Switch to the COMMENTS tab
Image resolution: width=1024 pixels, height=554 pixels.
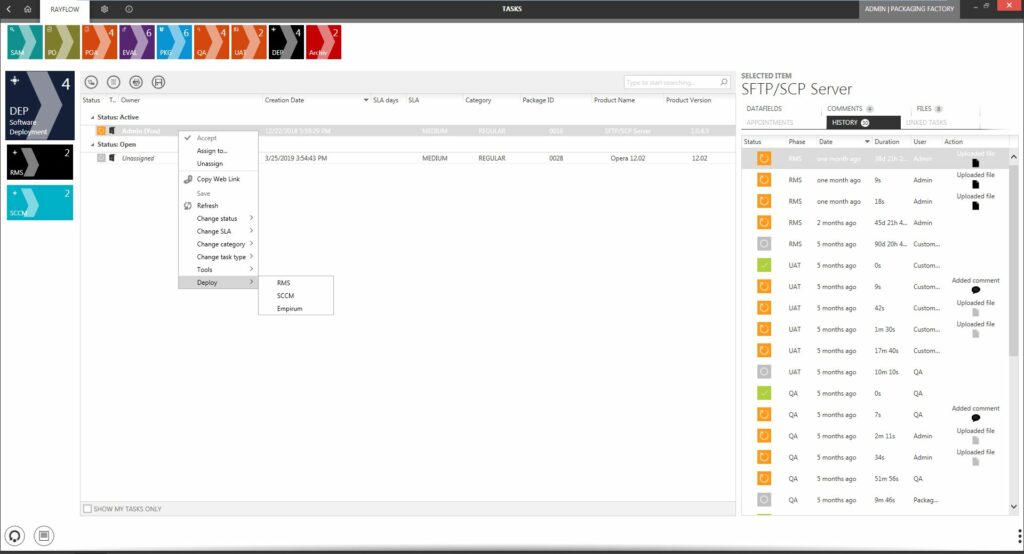click(850, 108)
